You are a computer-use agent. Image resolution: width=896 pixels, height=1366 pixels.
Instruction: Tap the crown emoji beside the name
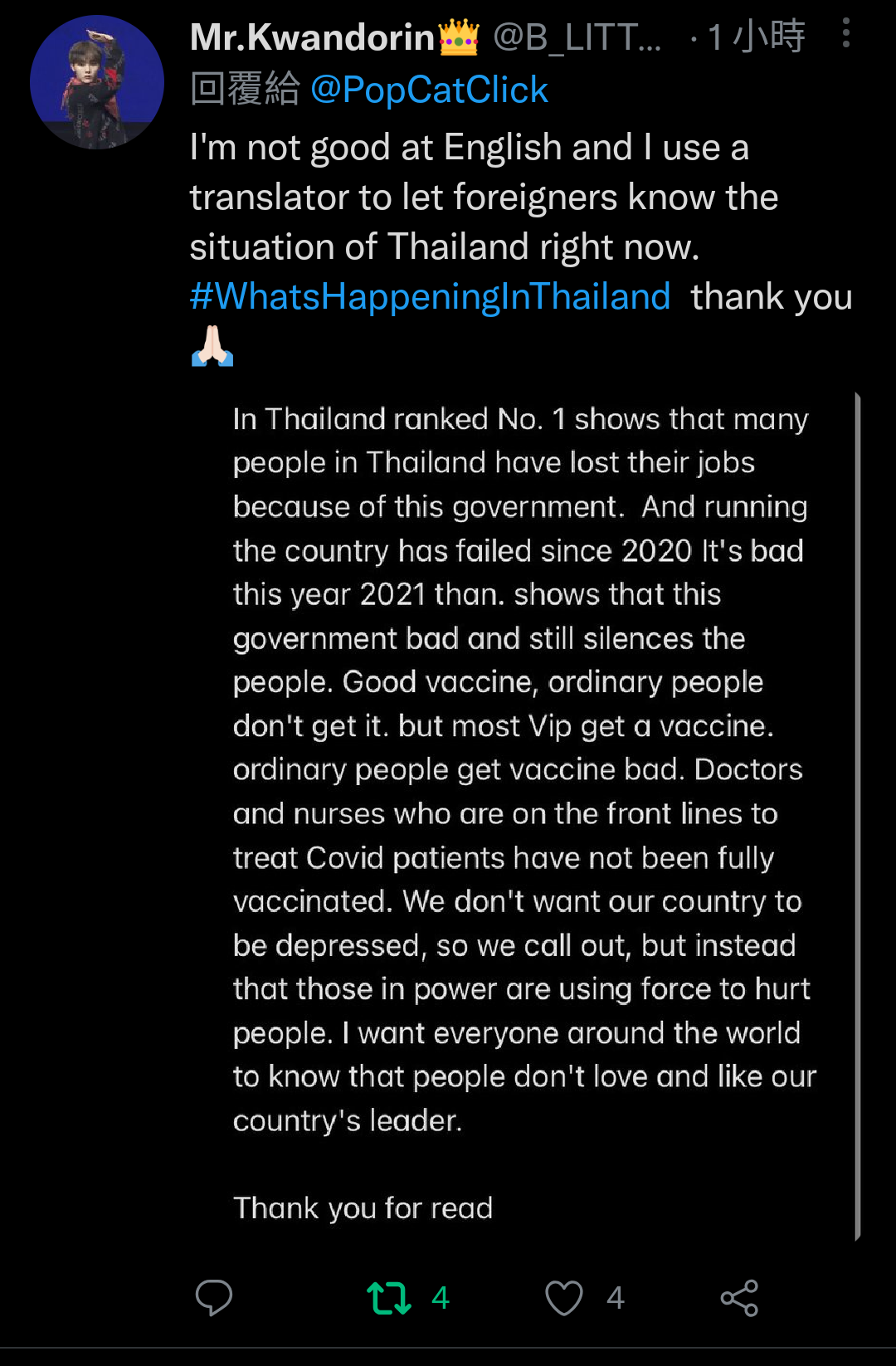tap(459, 37)
